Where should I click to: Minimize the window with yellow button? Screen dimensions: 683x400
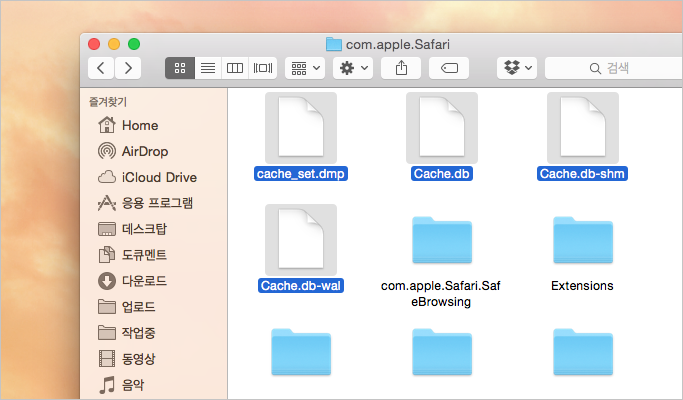pos(114,44)
